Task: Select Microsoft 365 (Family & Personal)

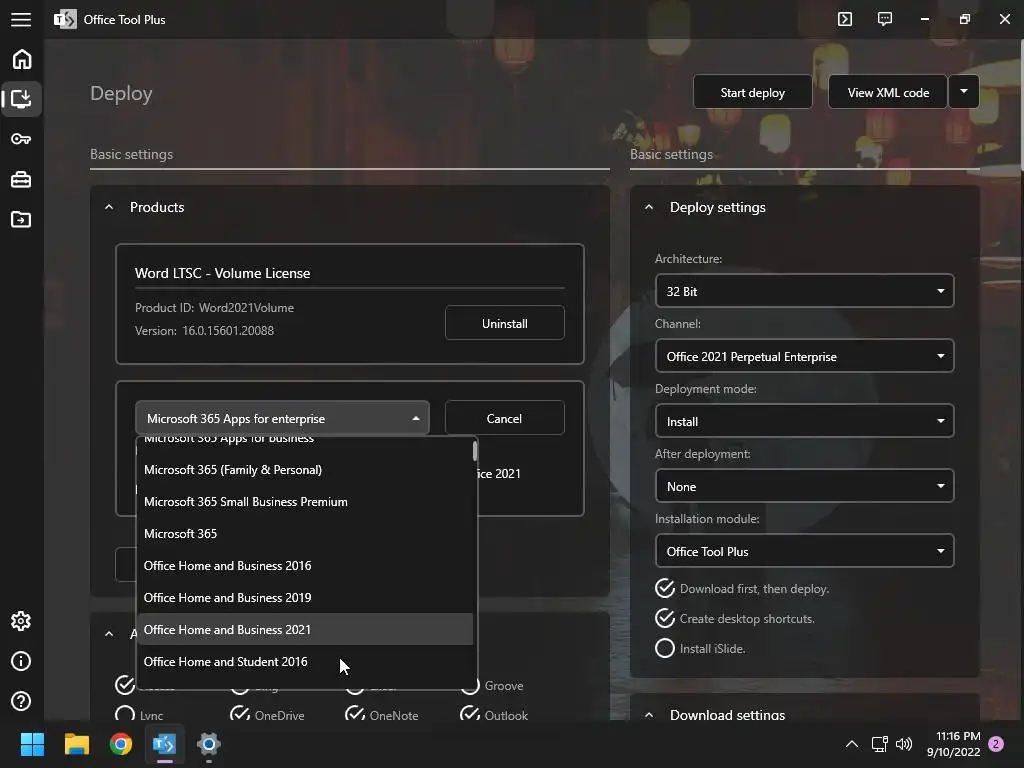Action: 304,470
